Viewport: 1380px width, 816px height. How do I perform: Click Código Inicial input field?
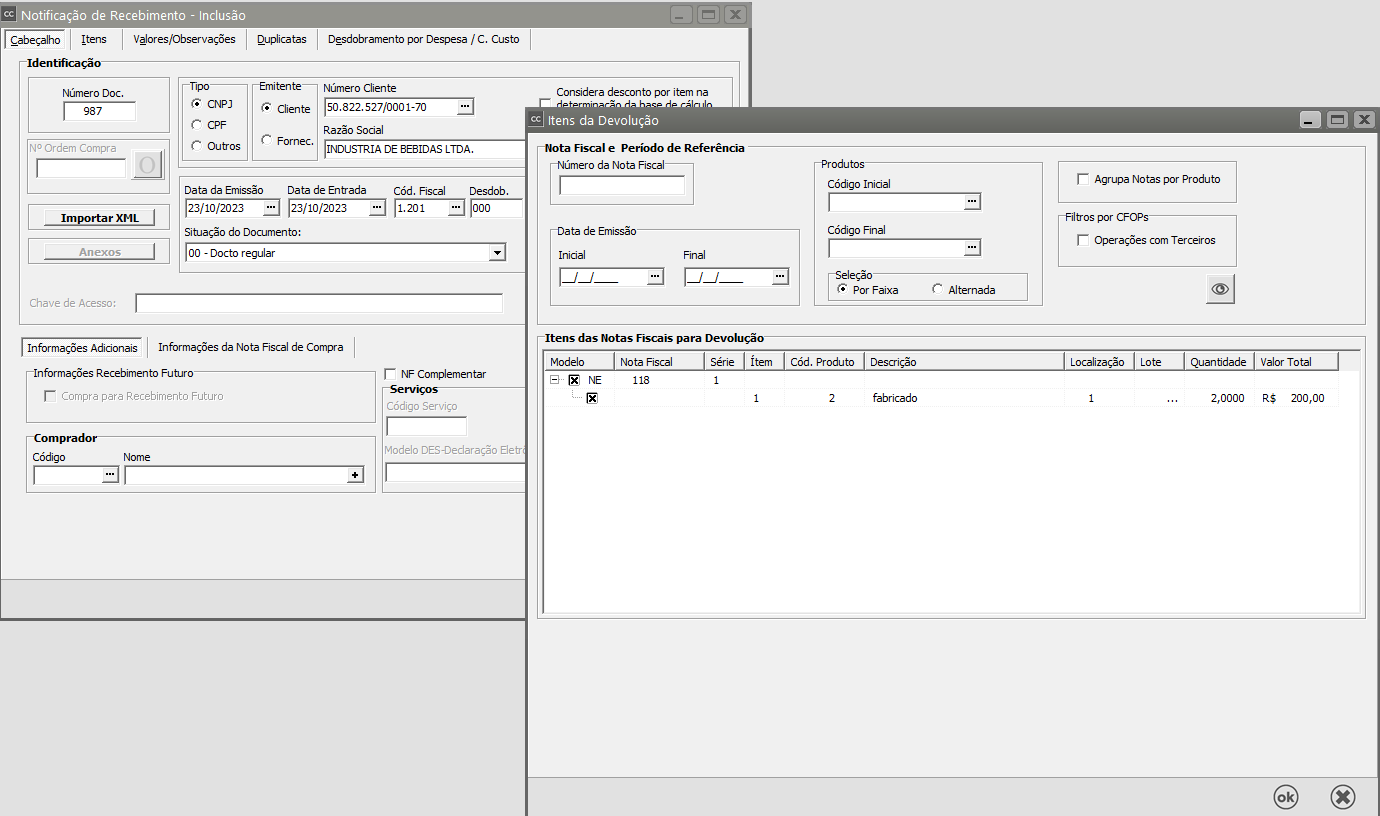point(896,202)
